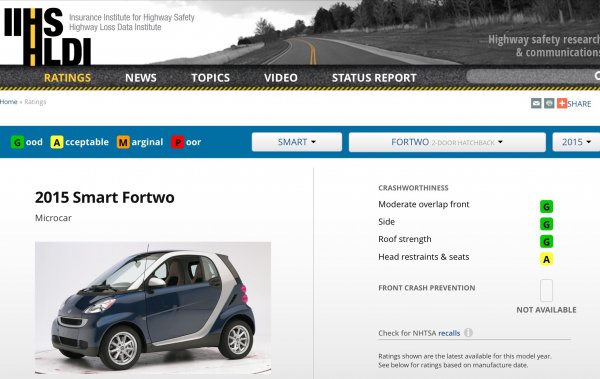The width and height of the screenshot is (600, 379).
Task: Click the Head restraints A rating badge
Action: (x=546, y=259)
